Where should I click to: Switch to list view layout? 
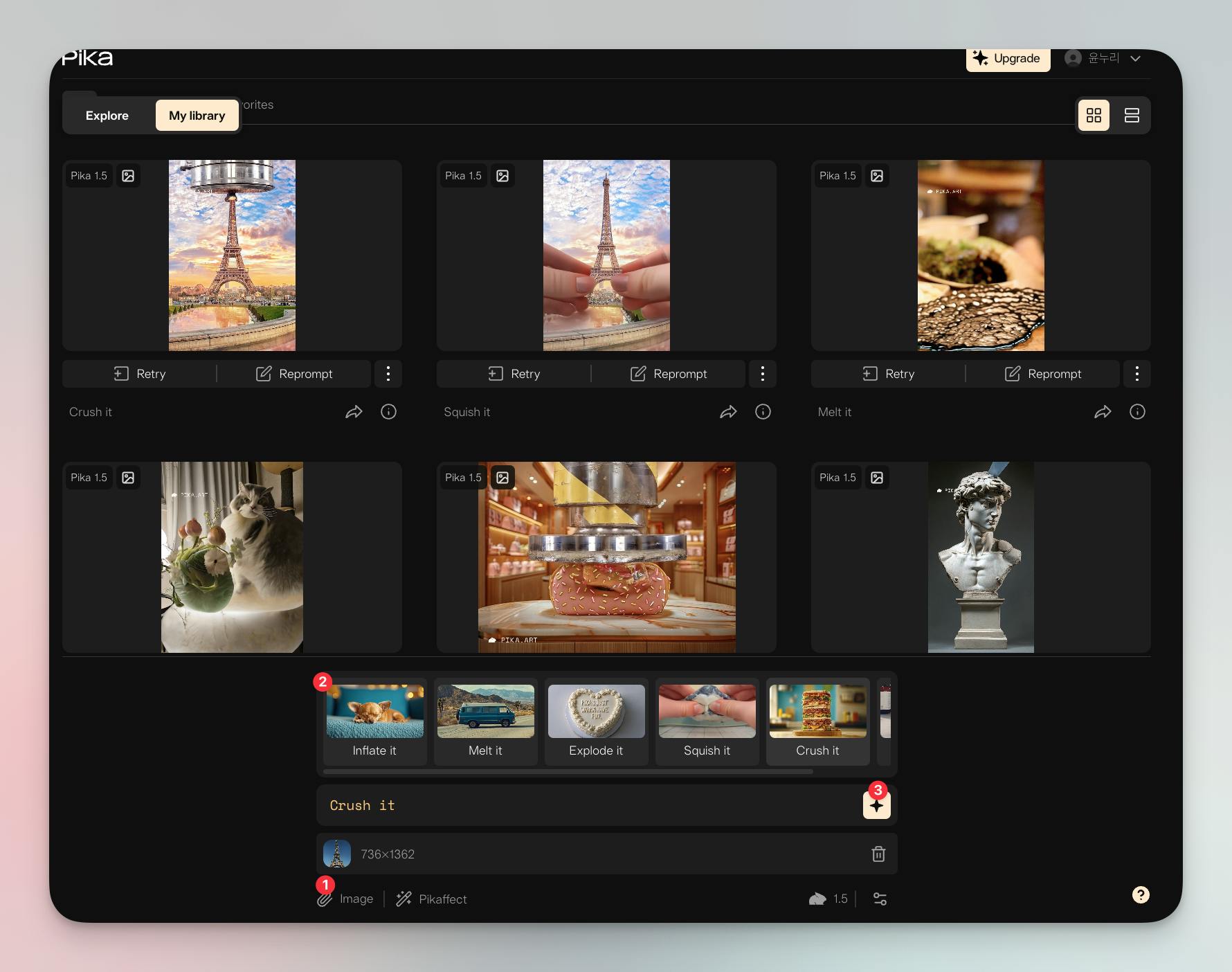point(1132,116)
